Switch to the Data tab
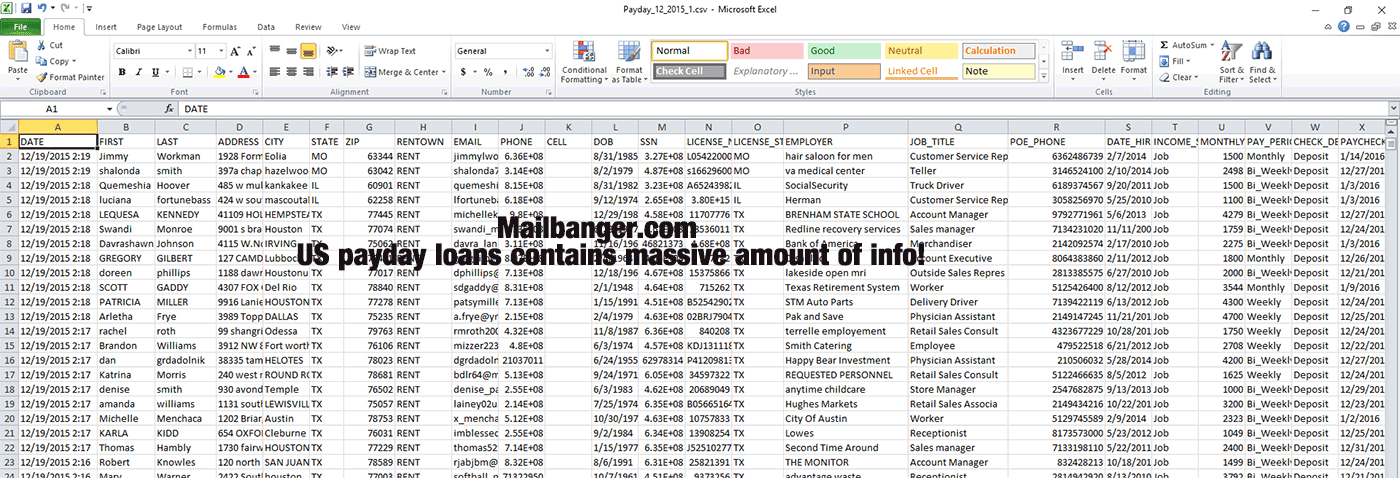 266,27
